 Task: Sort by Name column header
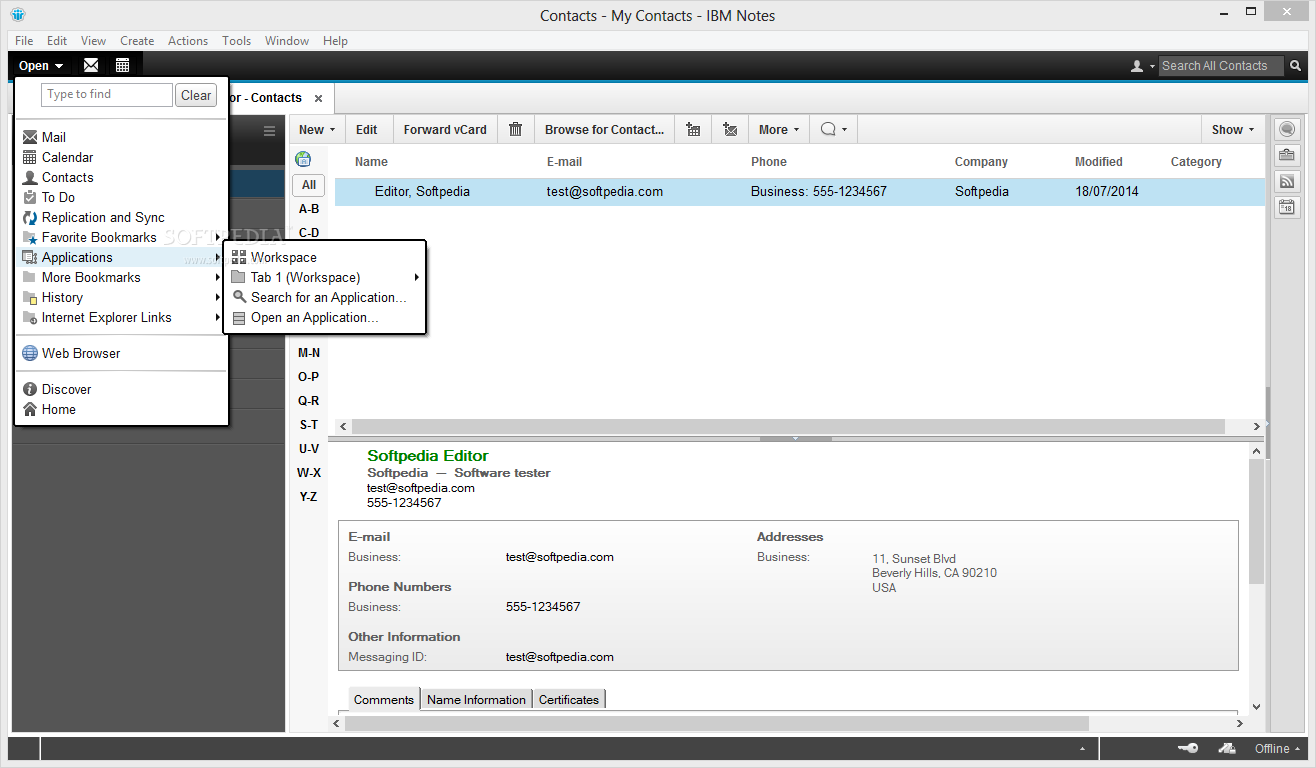371,161
